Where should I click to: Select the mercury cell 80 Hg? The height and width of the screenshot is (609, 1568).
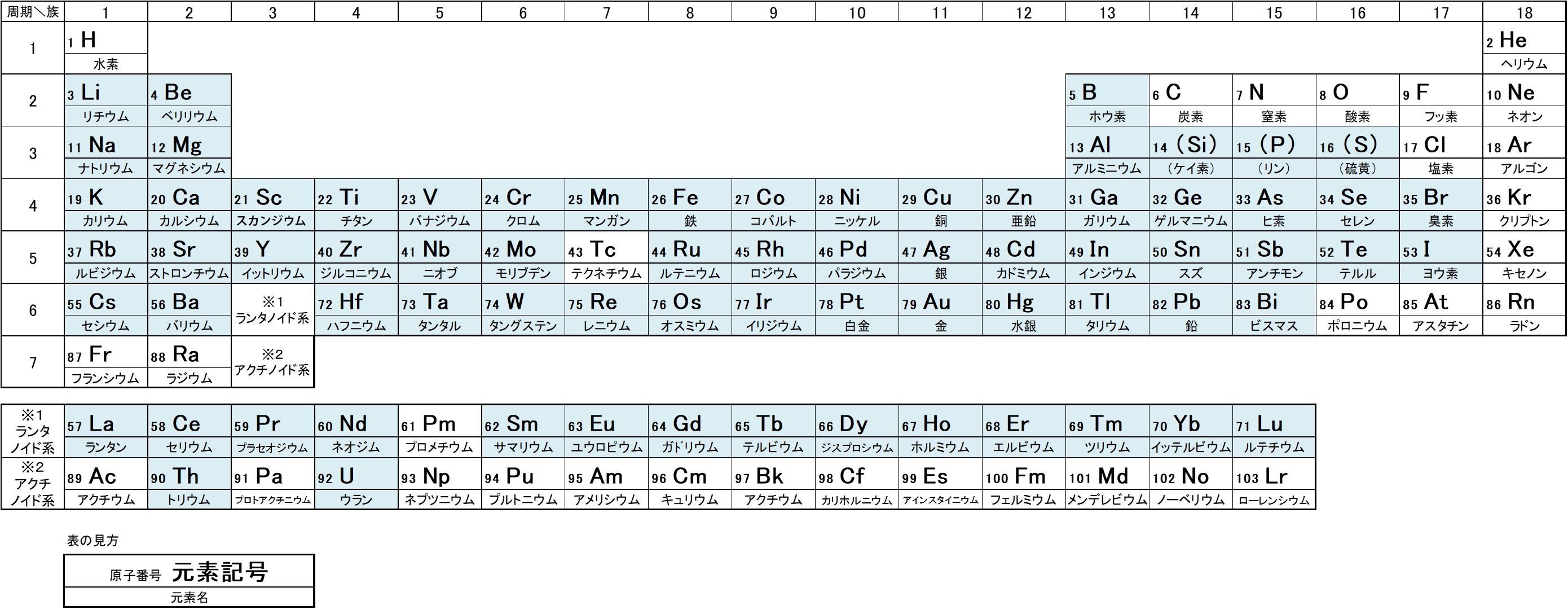tap(1024, 310)
